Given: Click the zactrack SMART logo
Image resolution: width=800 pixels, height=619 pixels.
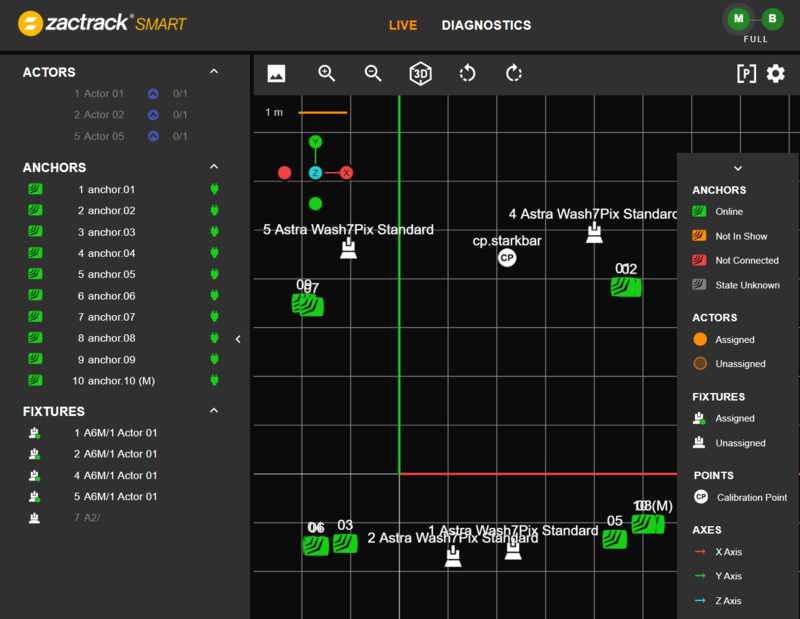Looking at the screenshot, I should coord(103,23).
